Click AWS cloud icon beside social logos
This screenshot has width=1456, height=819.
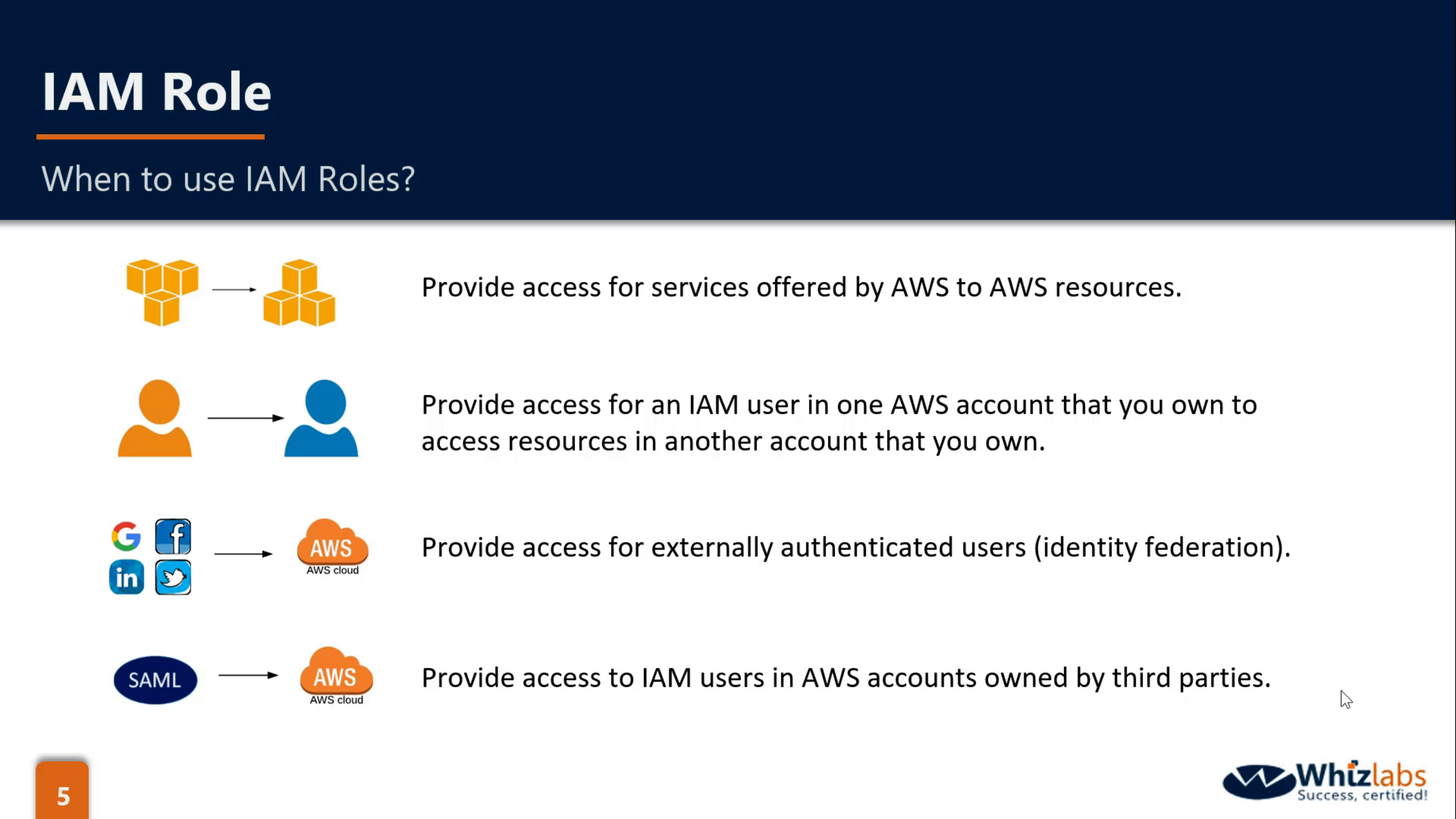coord(333,546)
